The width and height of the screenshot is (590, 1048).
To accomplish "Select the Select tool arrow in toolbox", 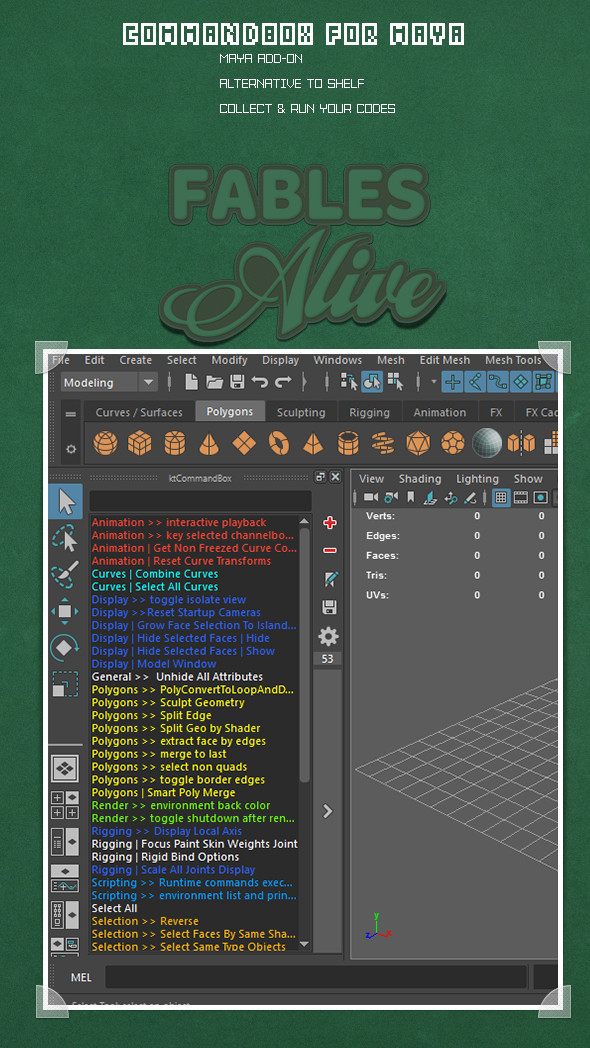I will point(65,501).
